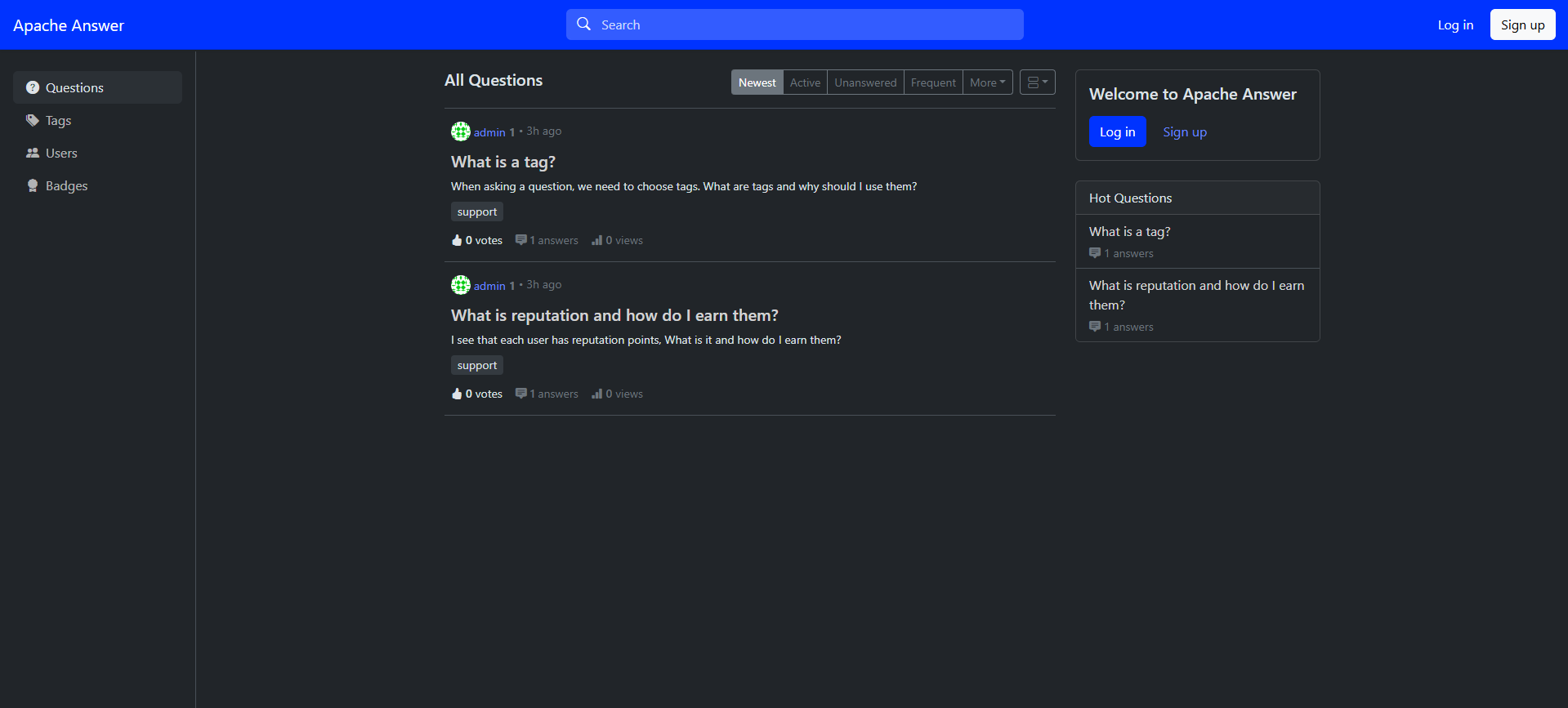Click the answers icon under Hot Question 'What is a tag?'
The image size is (1568, 708).
point(1095,253)
